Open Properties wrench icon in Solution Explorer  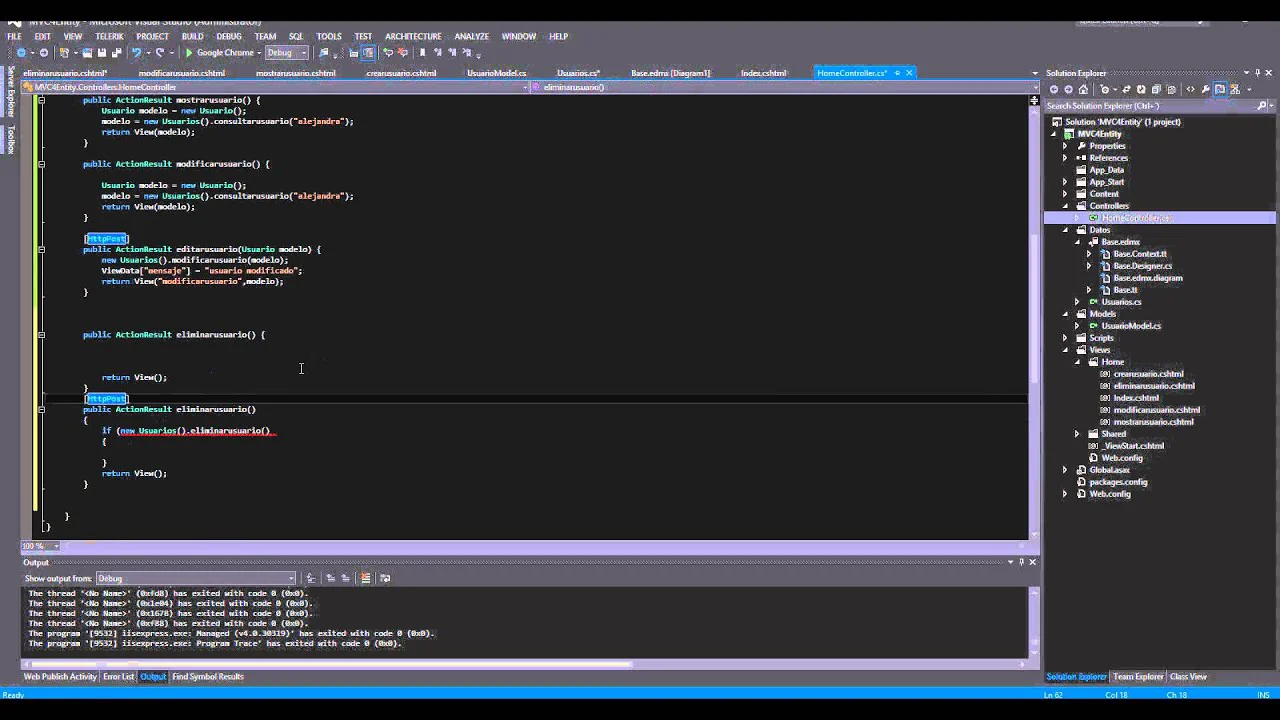(x=1206, y=90)
